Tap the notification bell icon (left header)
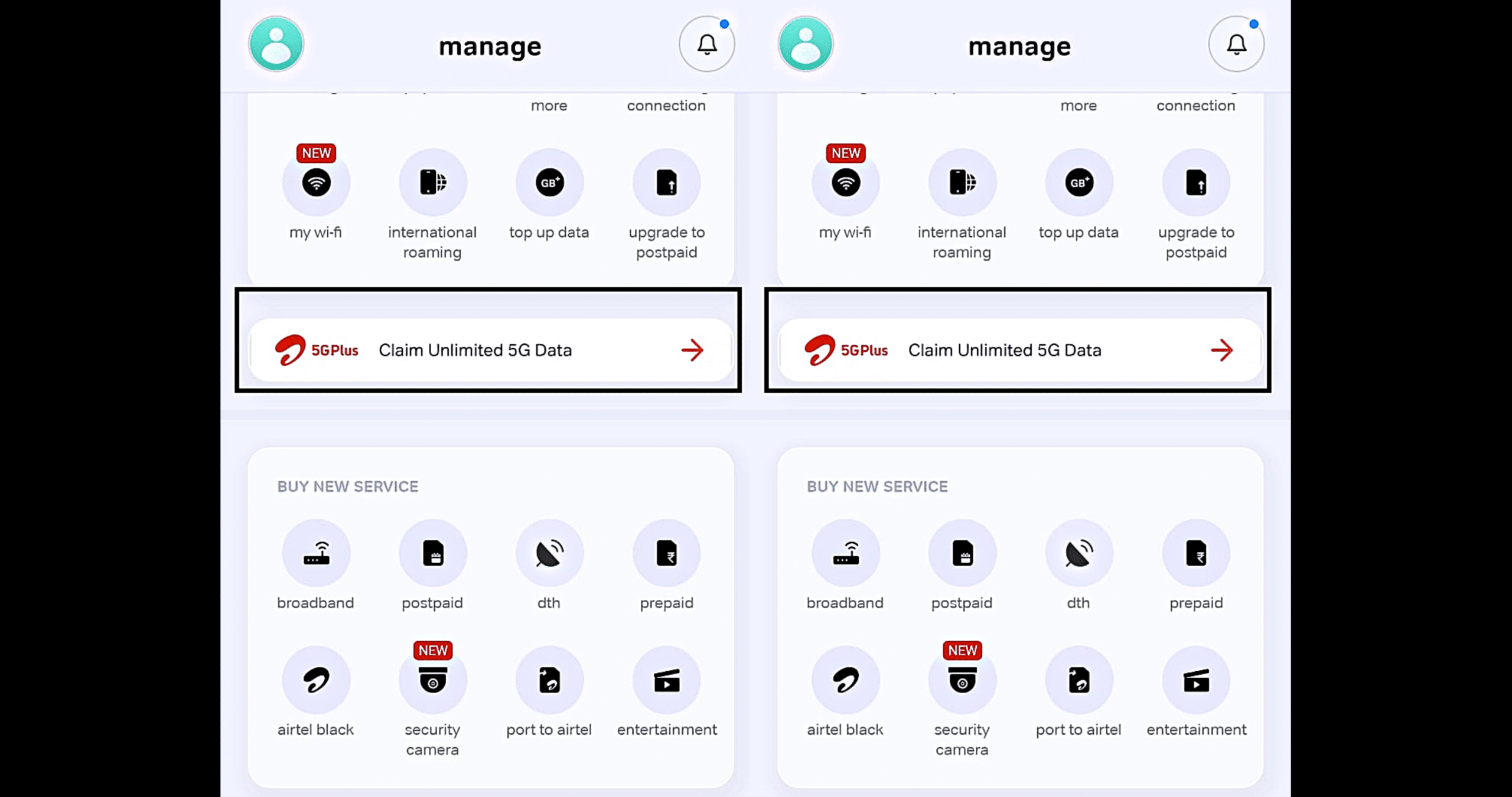1512x797 pixels. [x=706, y=44]
